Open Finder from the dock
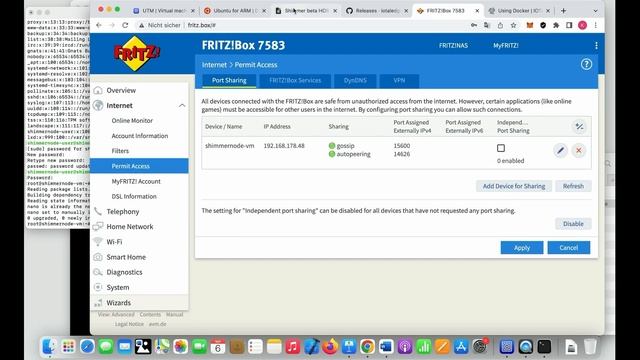 tap(50, 347)
